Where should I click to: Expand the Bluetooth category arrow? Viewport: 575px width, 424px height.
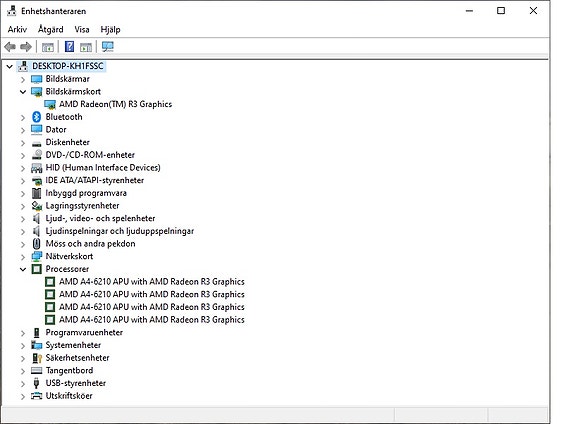[x=23, y=118]
